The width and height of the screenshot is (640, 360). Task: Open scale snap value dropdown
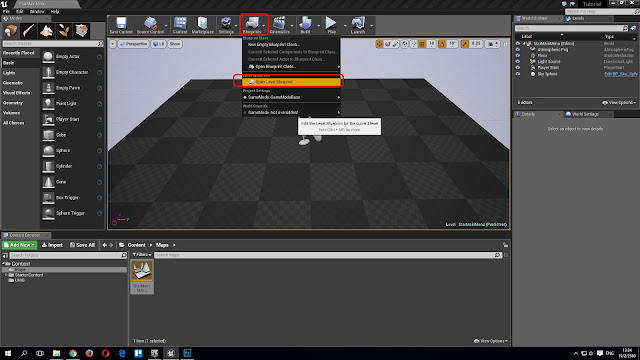476,44
